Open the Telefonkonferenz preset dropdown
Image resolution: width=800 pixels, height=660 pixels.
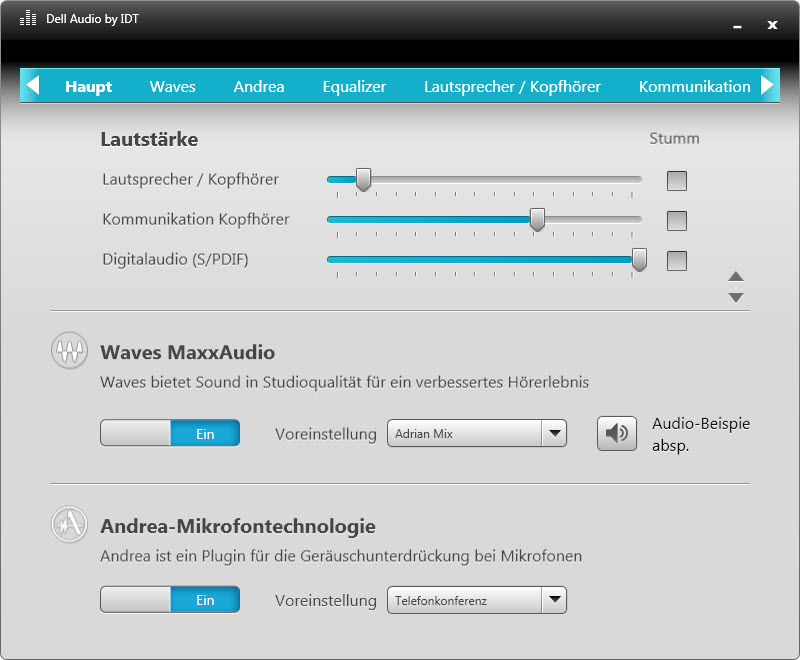[x=477, y=600]
